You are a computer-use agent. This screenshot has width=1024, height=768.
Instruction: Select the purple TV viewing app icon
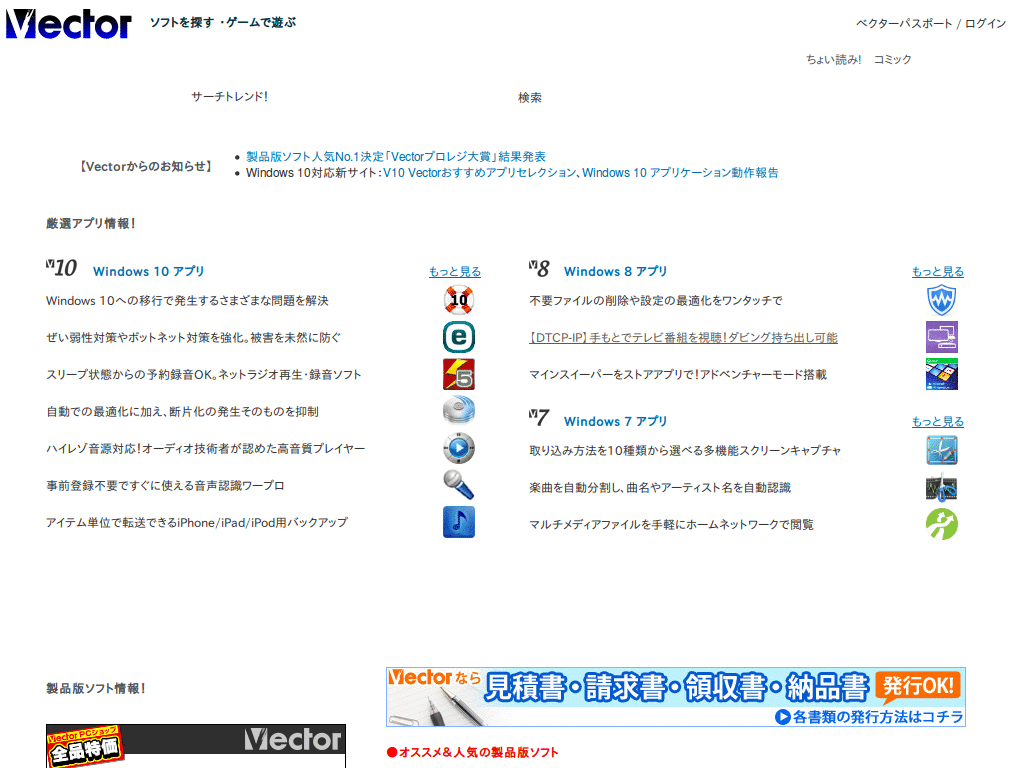(x=941, y=337)
